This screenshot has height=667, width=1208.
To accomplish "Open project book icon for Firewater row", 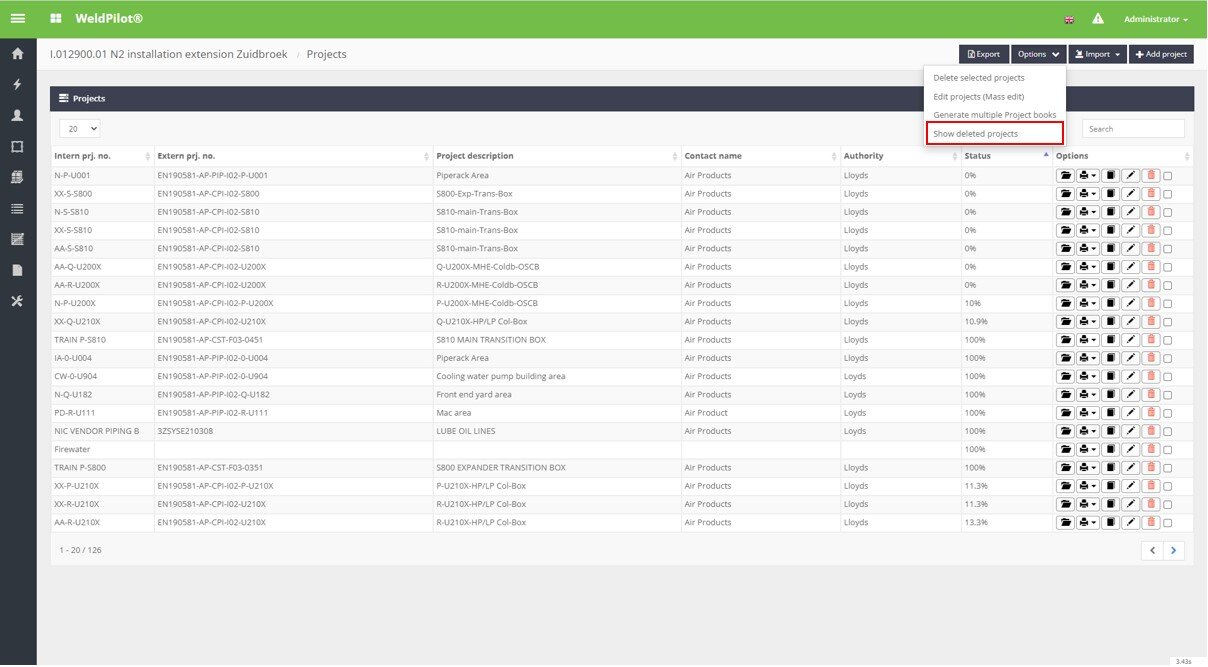I will 1110,450.
